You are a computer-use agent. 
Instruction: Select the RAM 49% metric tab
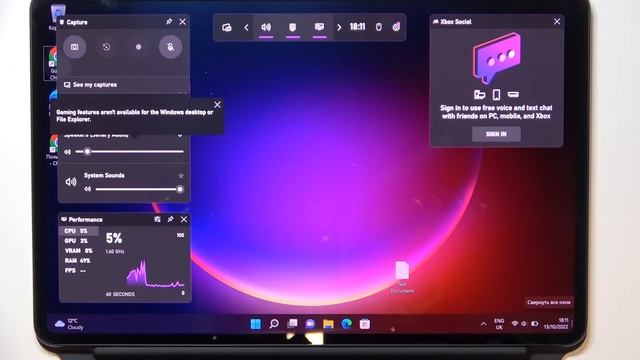tap(79, 260)
